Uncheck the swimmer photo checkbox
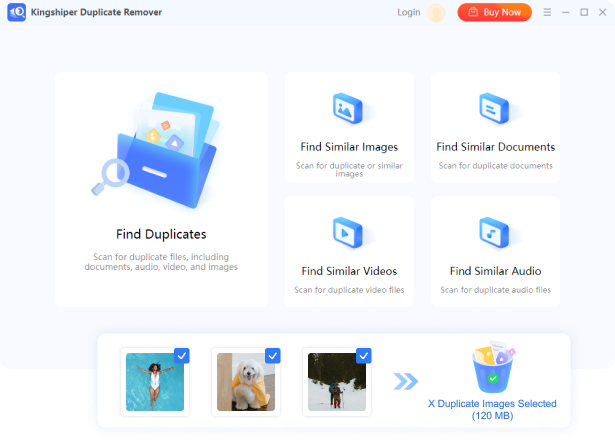This screenshot has height=441, width=615. [182, 356]
